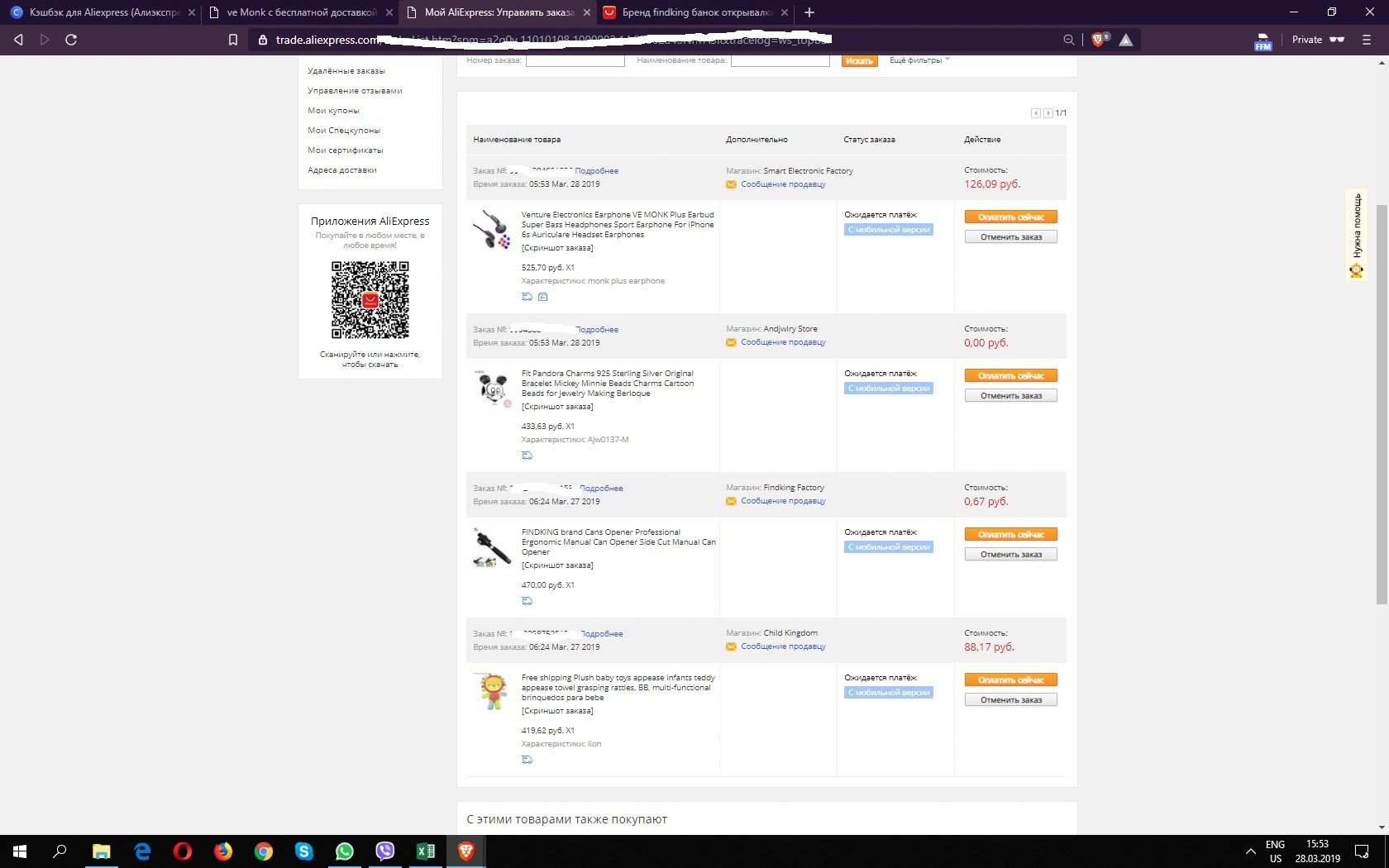Screen dimensions: 1389x868
Task: Click the envelope icon for Andjwlry Store
Action: (731, 342)
